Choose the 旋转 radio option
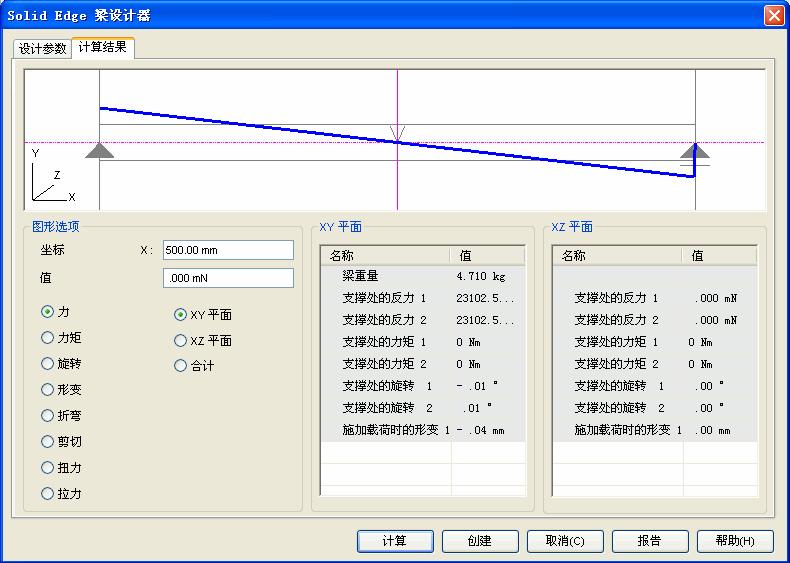 tap(47, 364)
